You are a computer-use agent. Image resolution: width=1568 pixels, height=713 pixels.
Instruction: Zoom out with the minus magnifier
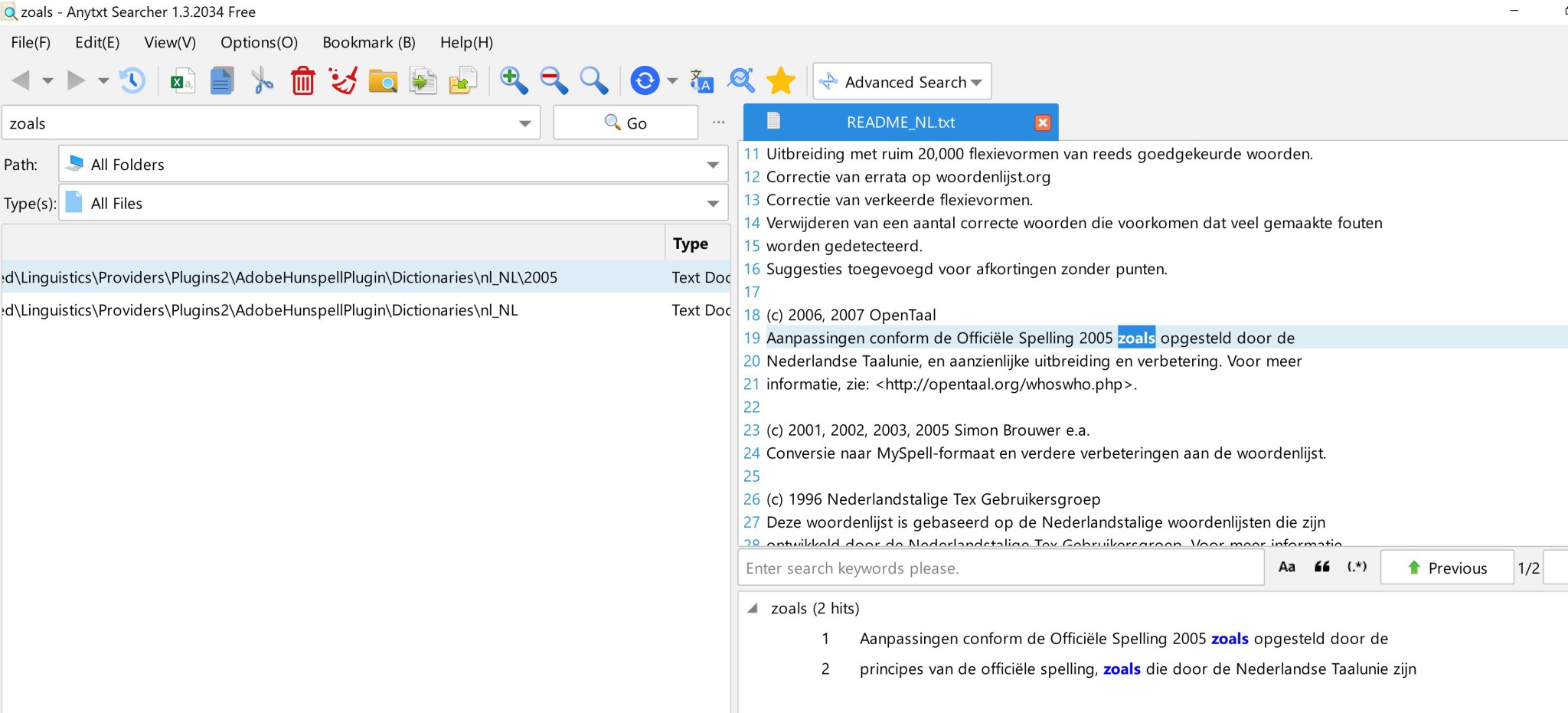[x=553, y=80]
